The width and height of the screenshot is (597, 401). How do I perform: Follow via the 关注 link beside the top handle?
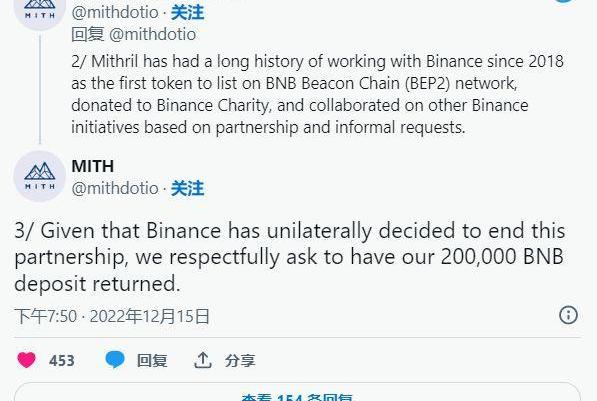187,13
